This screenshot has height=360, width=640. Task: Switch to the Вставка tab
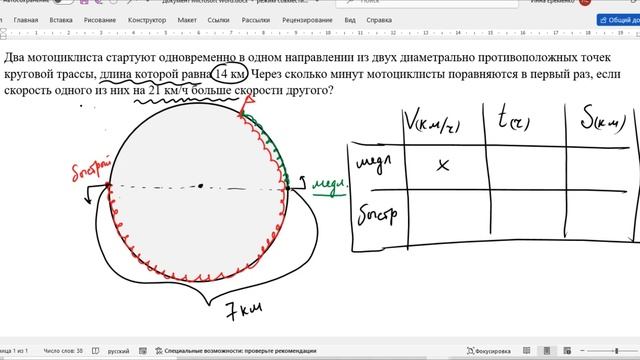[x=61, y=20]
